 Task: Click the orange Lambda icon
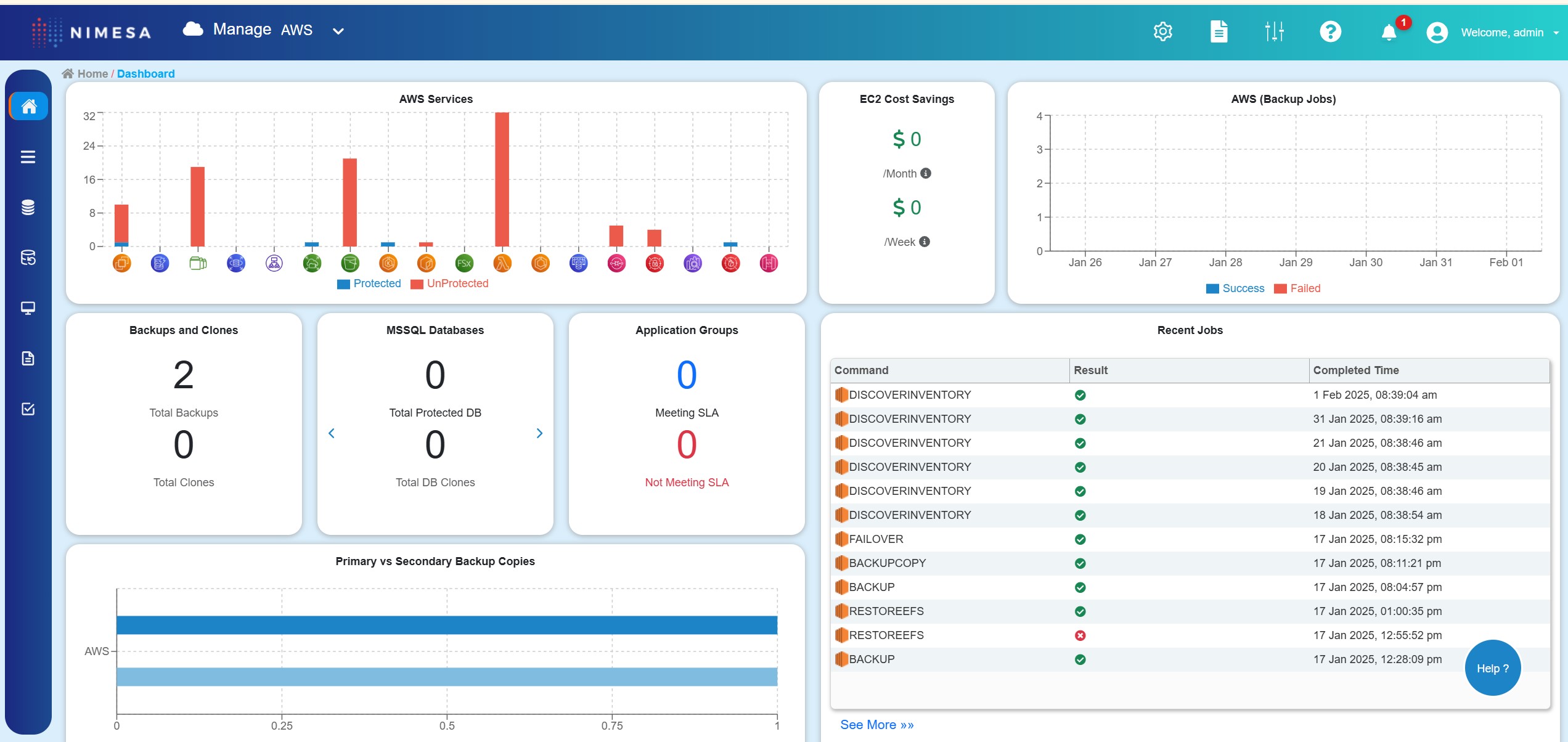[x=502, y=264]
